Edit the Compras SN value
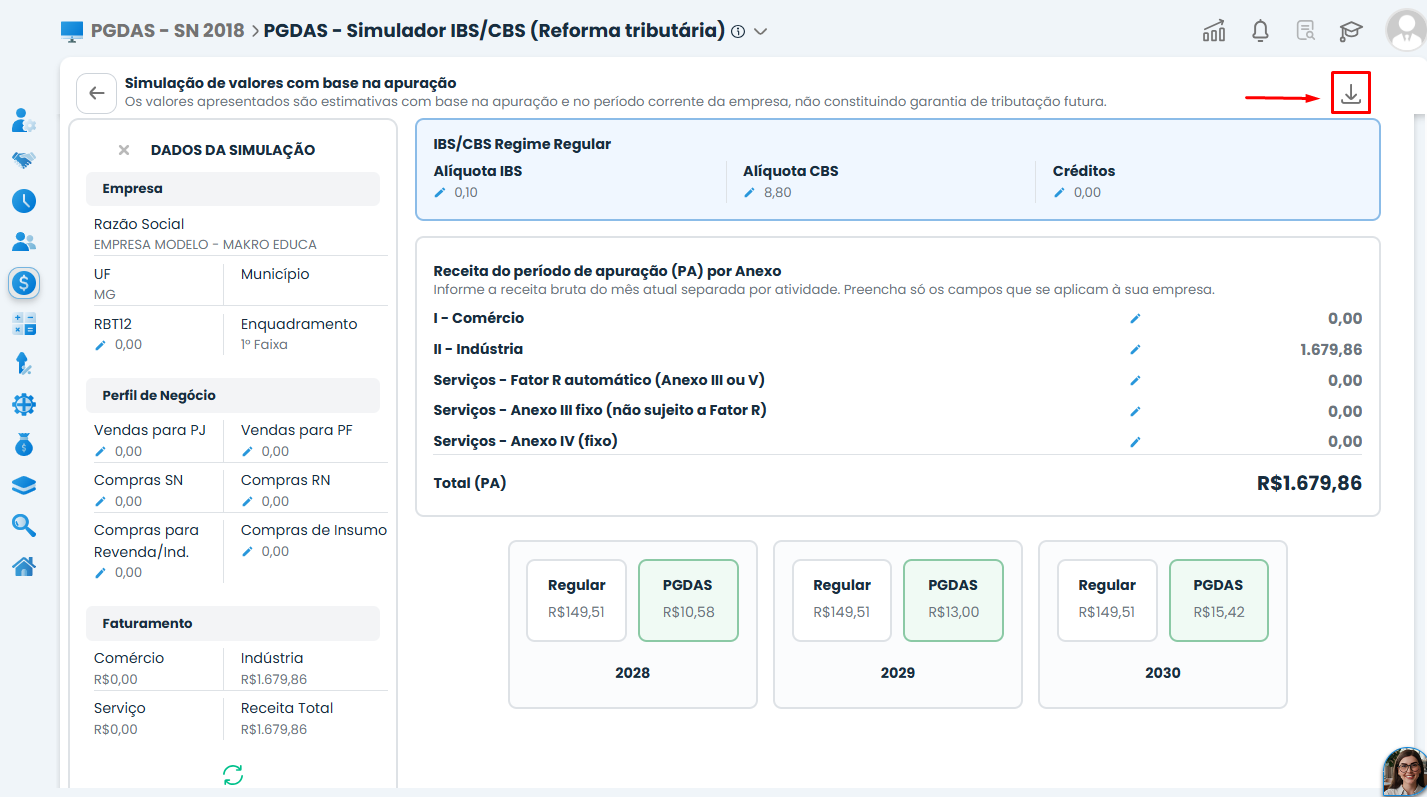 click(x=100, y=501)
